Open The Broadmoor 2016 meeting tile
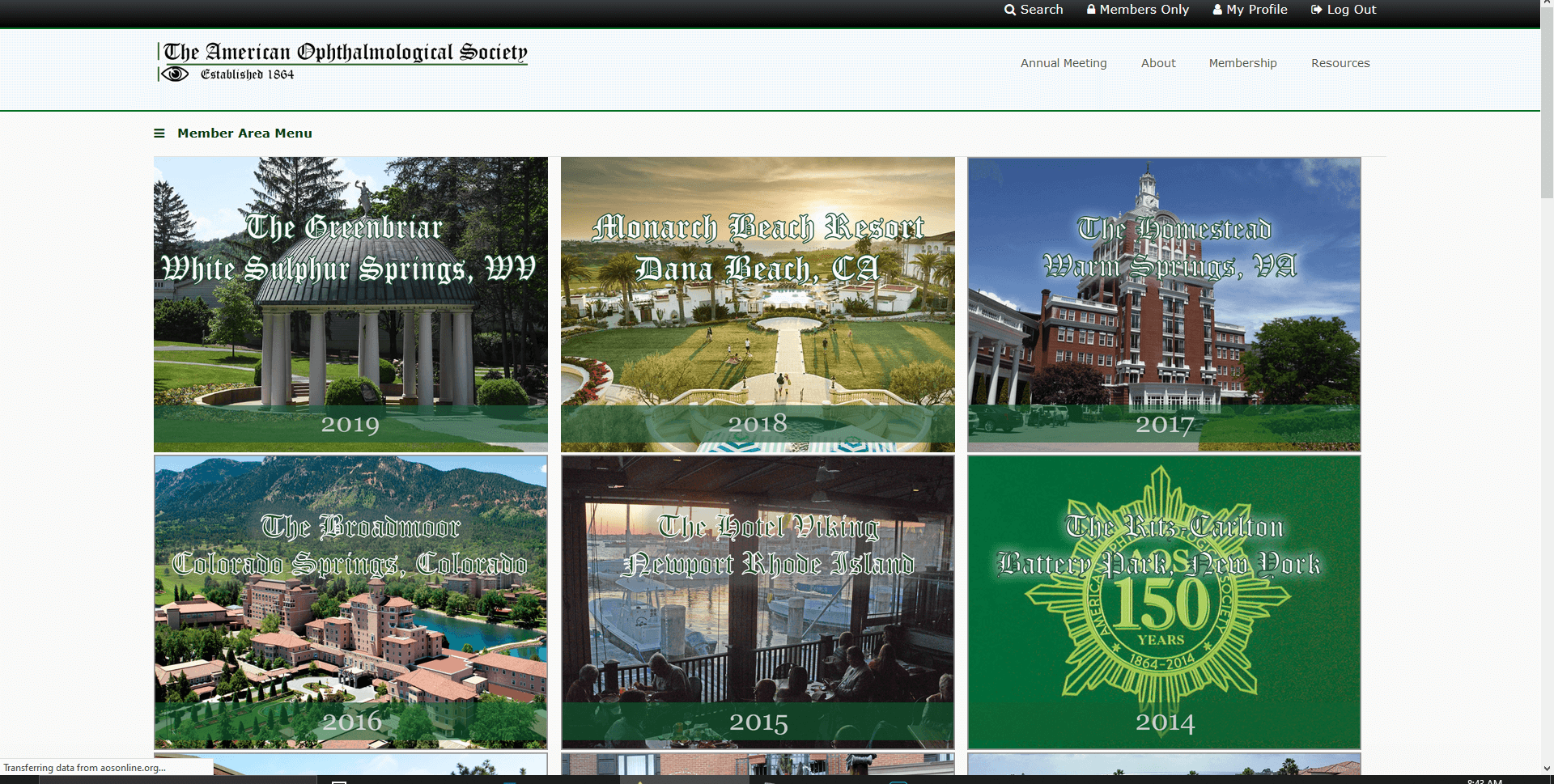This screenshot has width=1554, height=784. pyautogui.click(x=350, y=602)
